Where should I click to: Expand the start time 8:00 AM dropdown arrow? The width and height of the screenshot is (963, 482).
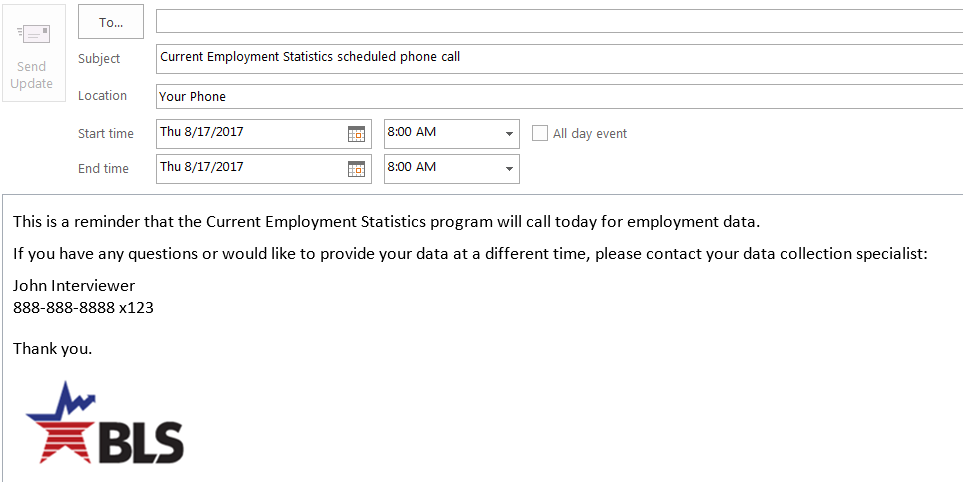pos(509,134)
